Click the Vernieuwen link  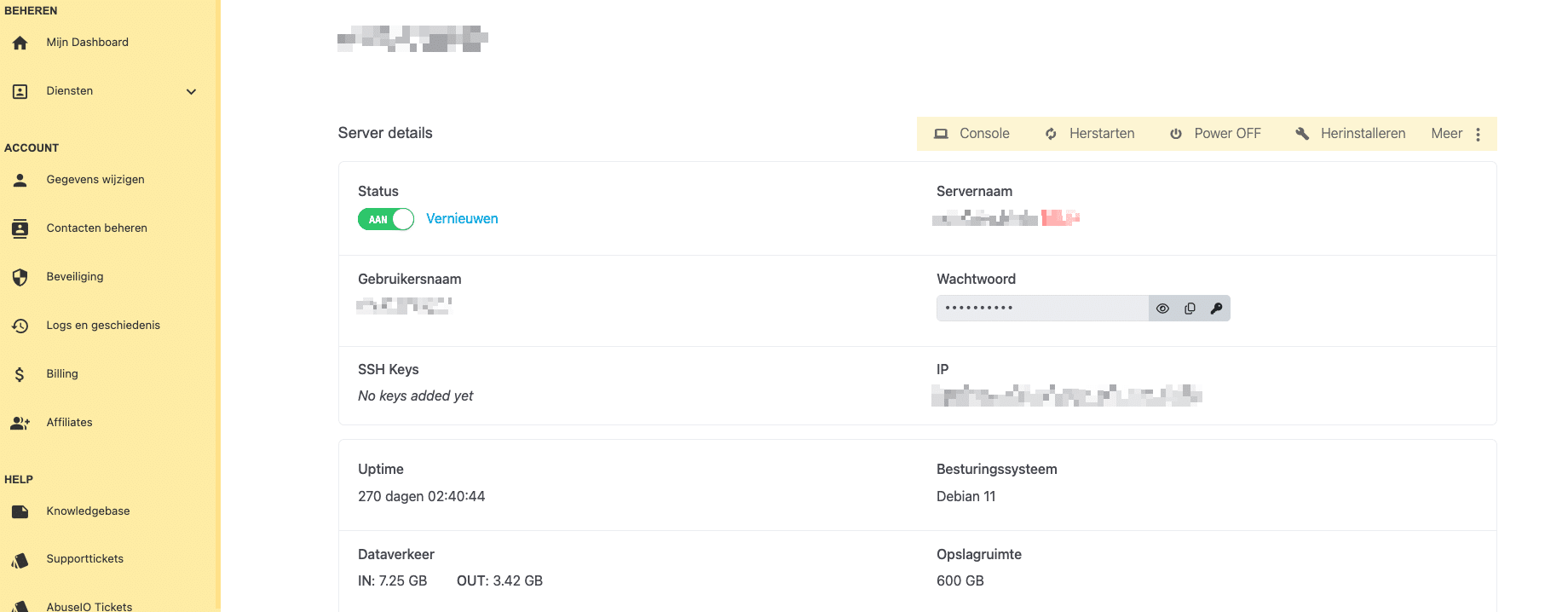click(462, 219)
